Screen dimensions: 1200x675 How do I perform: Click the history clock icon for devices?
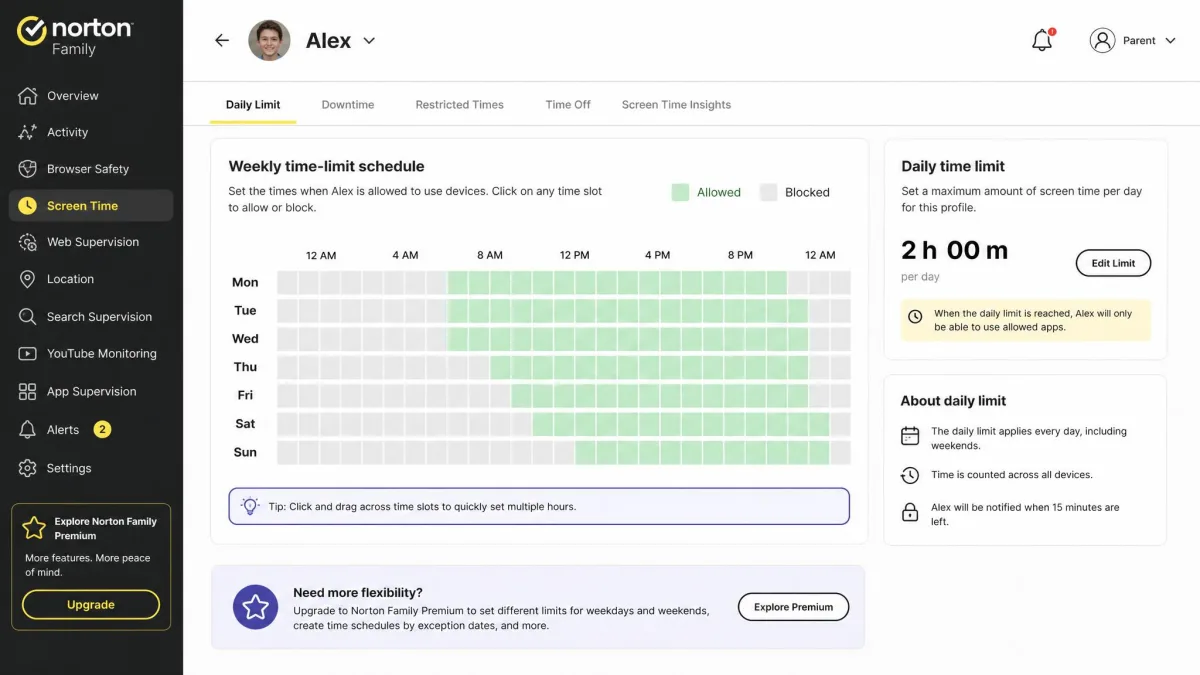click(x=910, y=475)
